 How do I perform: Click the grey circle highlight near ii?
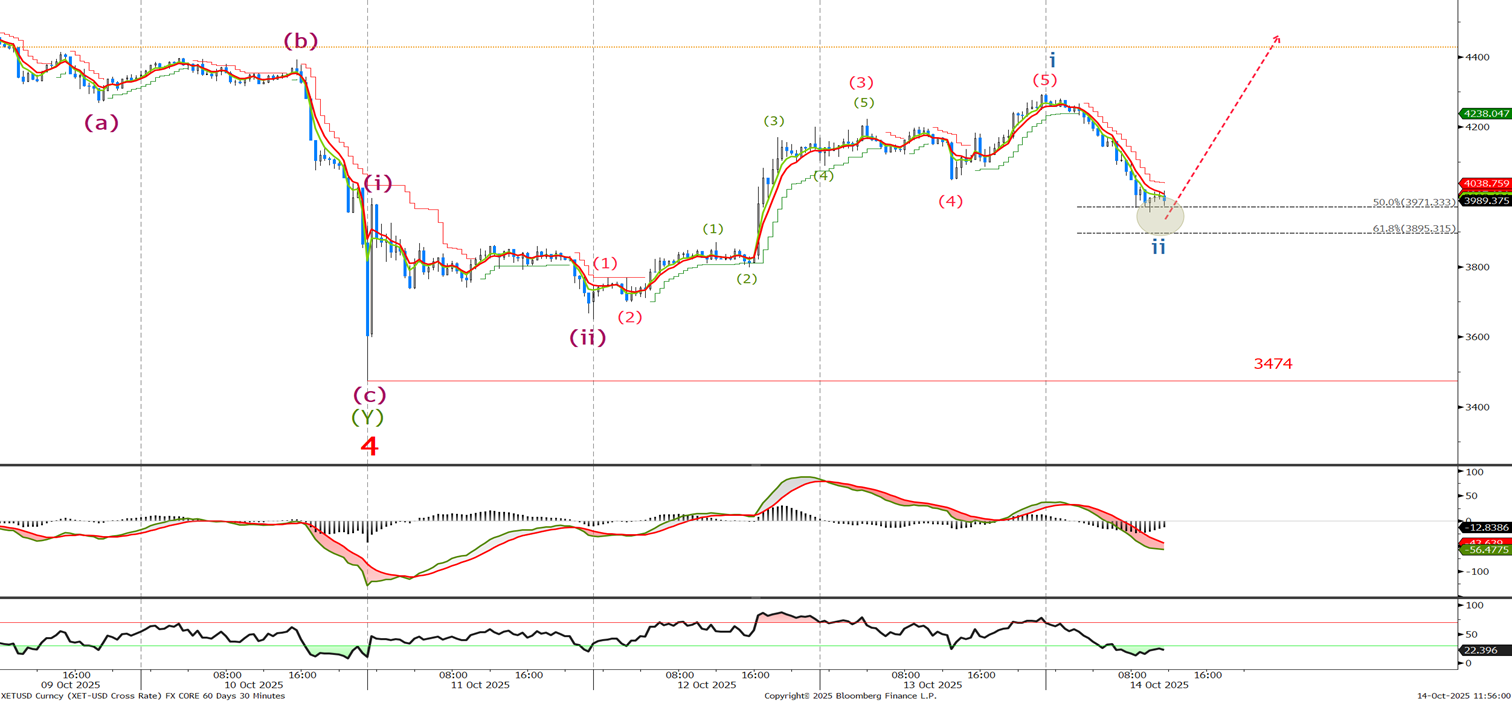pos(1160,216)
